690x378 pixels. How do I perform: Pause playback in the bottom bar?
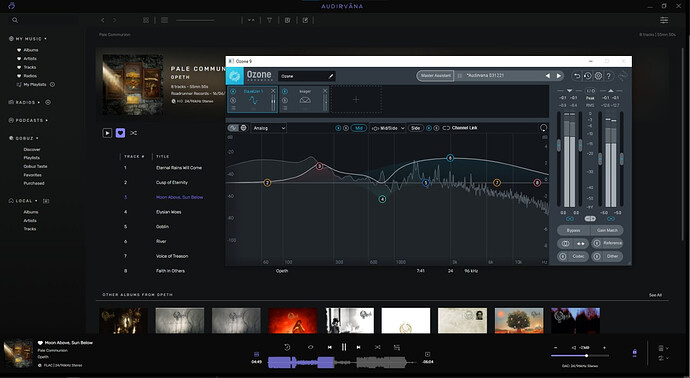(x=344, y=347)
